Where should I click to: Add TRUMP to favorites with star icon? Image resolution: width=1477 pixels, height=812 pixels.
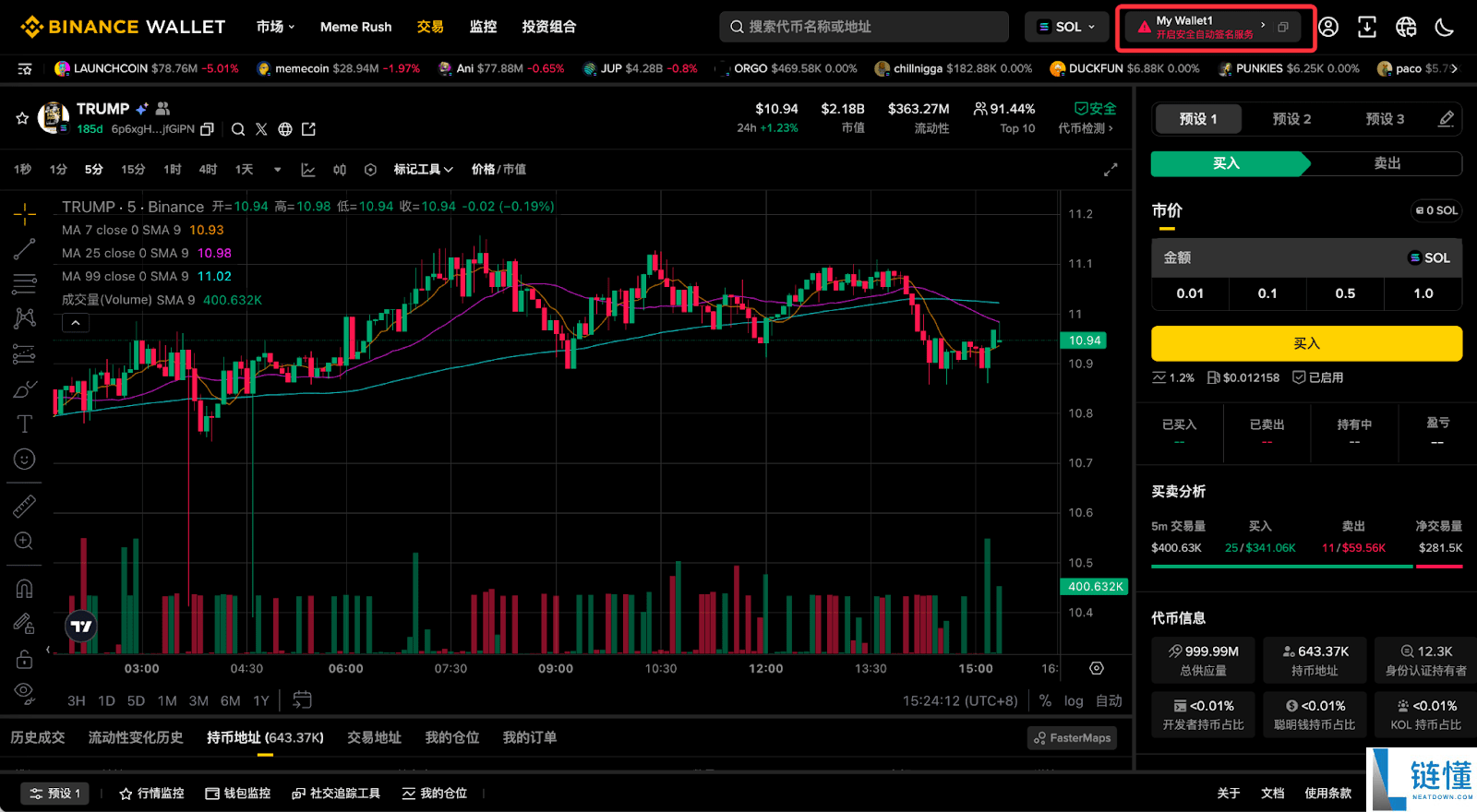[x=22, y=118]
